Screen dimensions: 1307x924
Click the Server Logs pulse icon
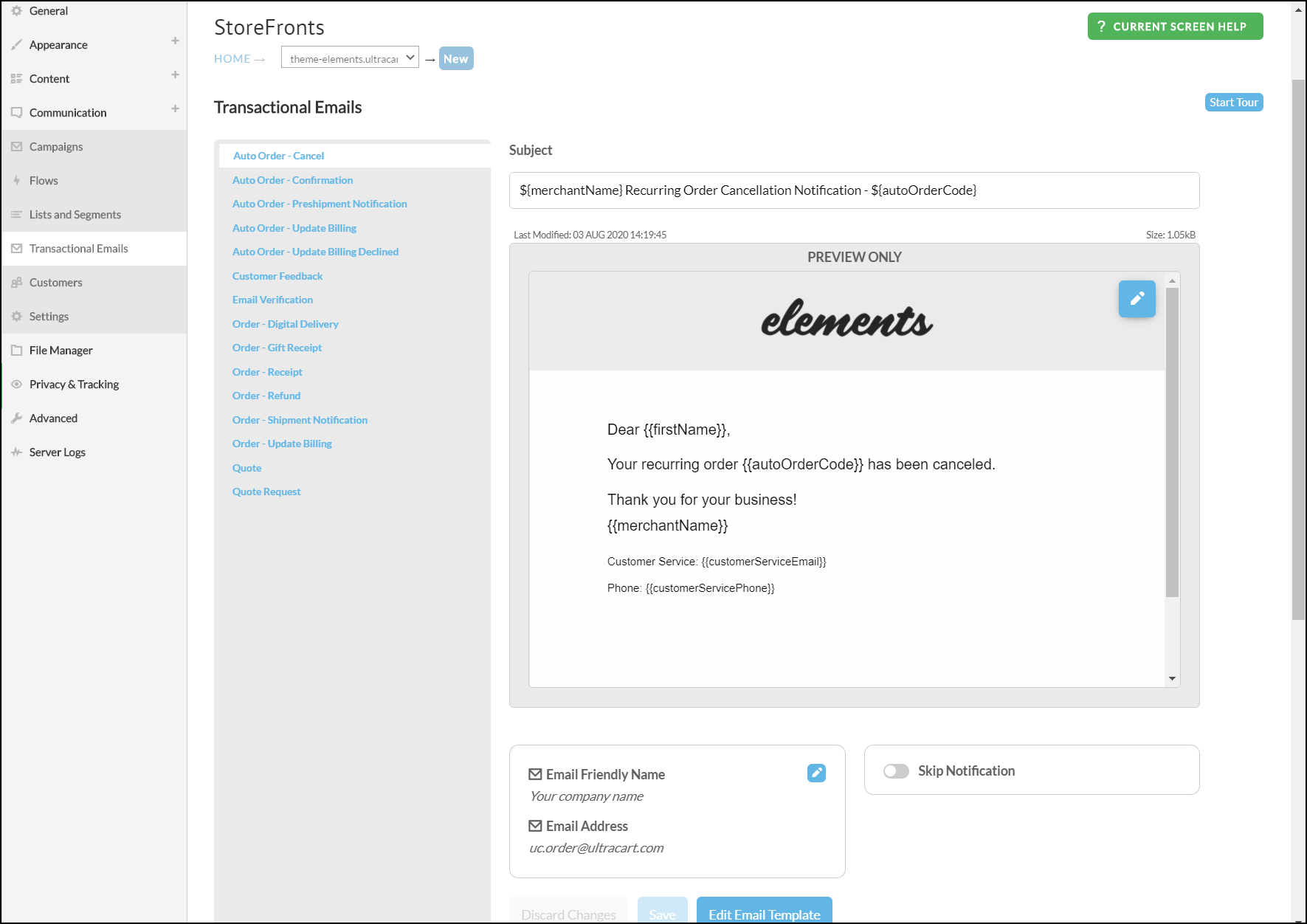16,452
